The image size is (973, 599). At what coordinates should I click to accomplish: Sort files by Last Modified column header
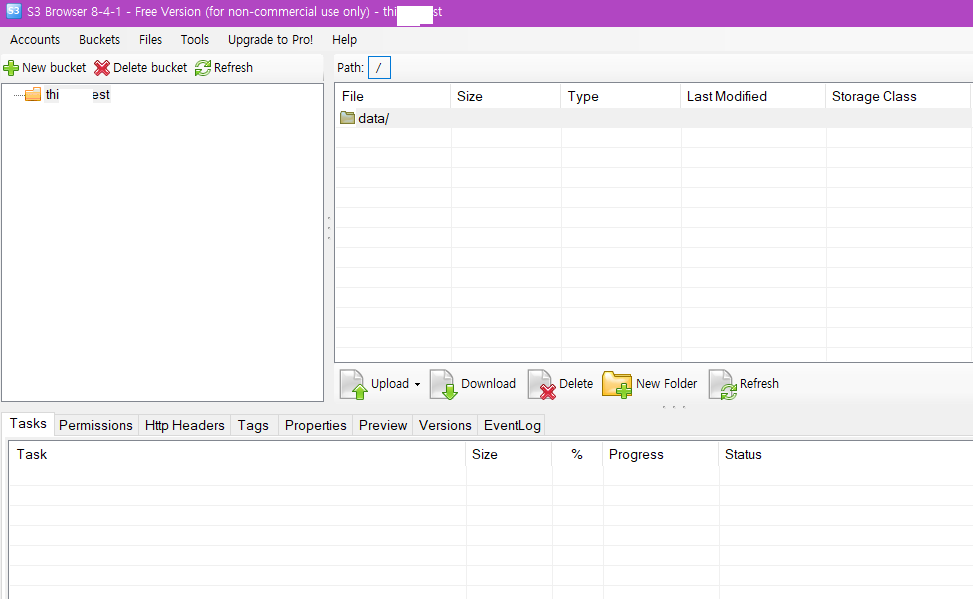pos(727,96)
